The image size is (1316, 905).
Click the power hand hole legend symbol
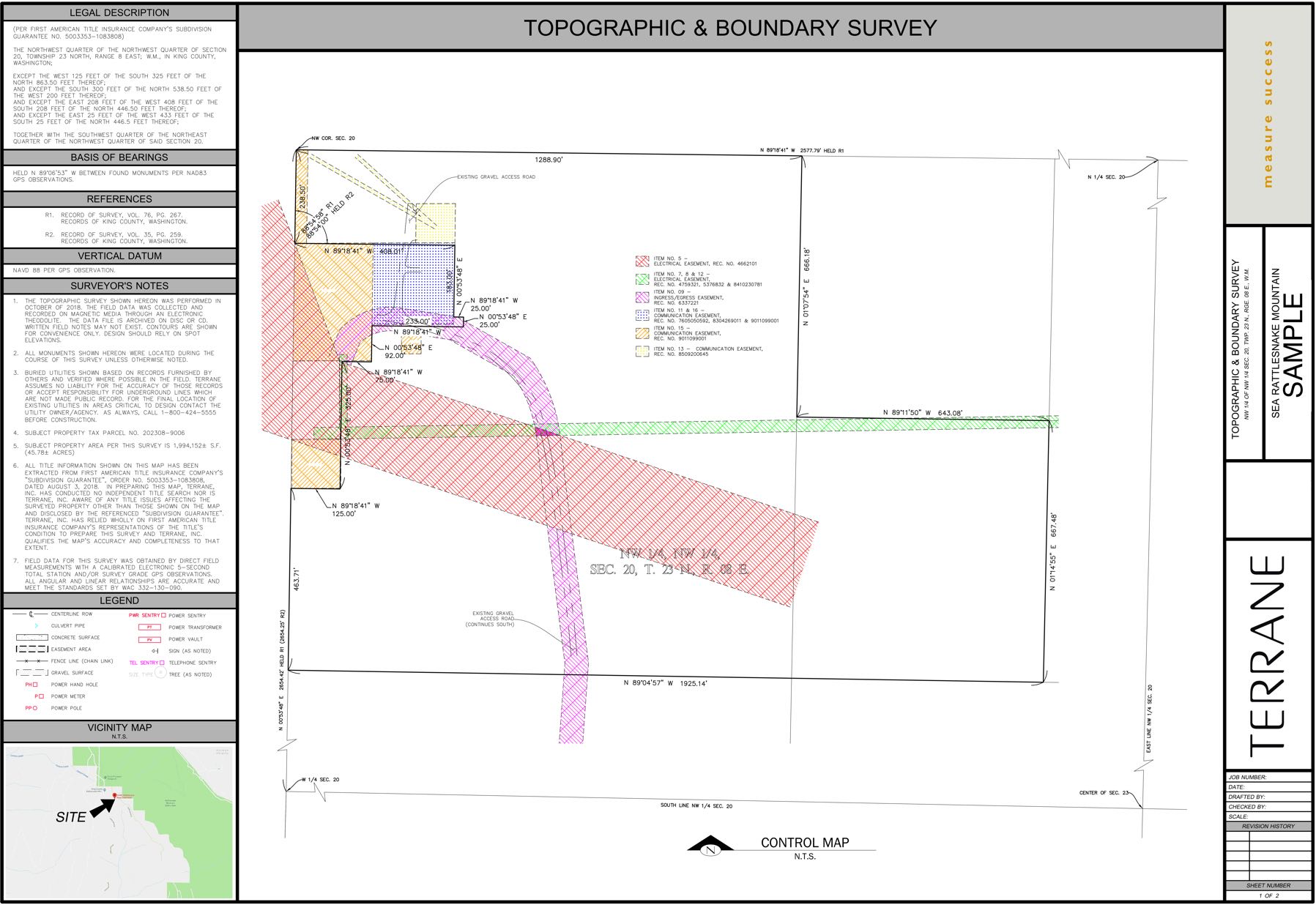pyautogui.click(x=31, y=685)
